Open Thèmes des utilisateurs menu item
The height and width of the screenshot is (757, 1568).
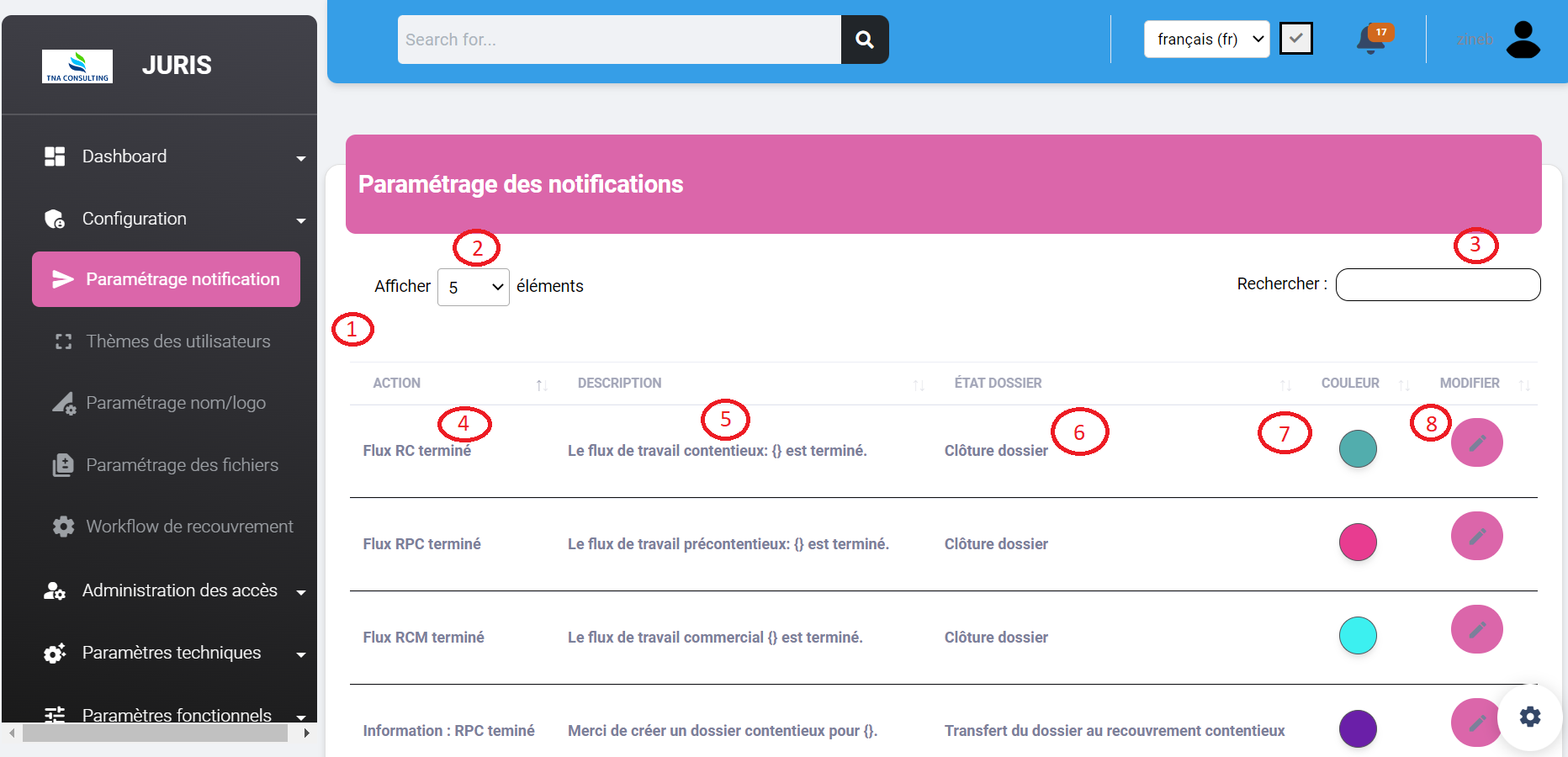tap(177, 341)
